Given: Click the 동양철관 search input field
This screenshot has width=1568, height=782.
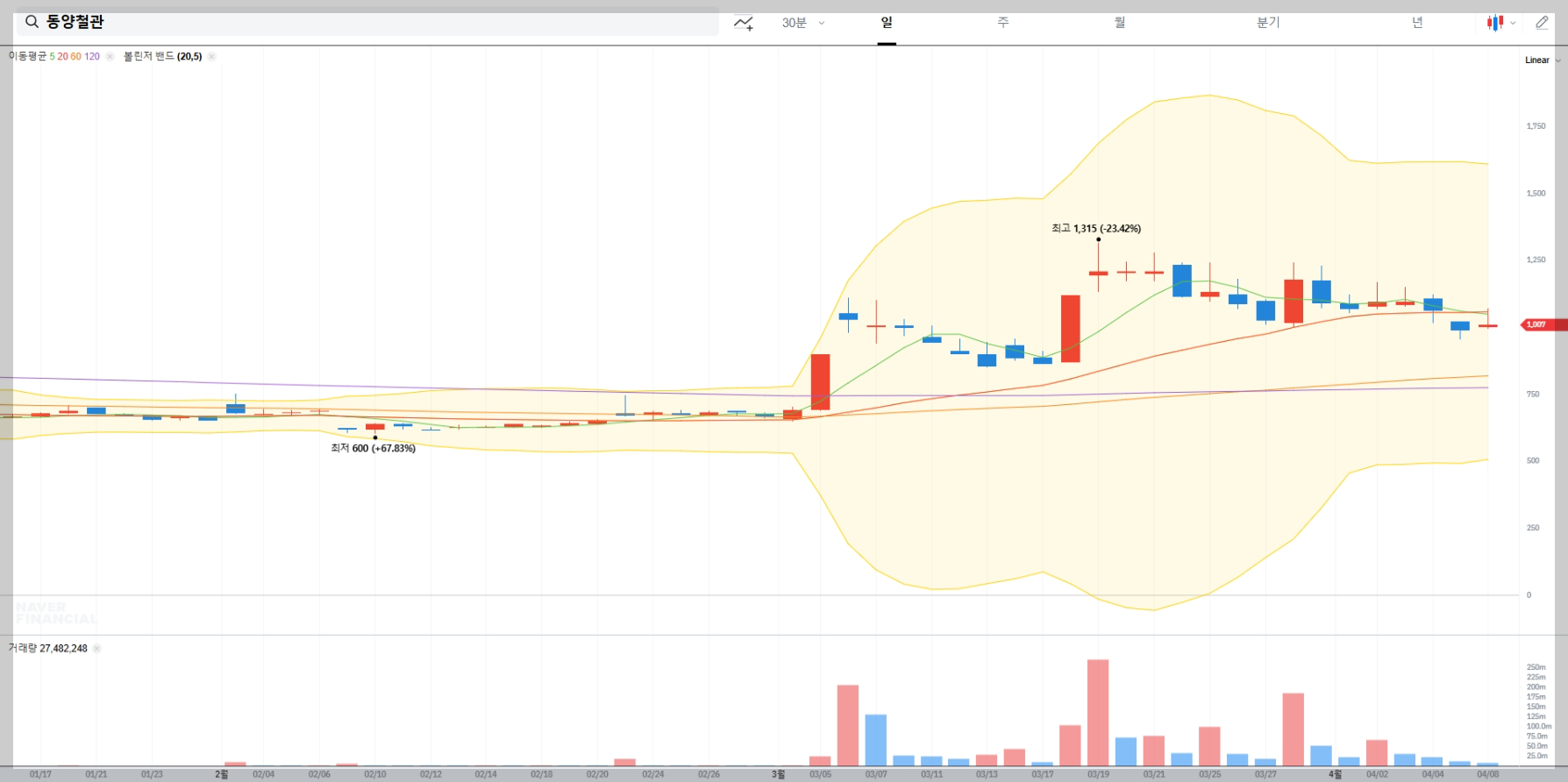Looking at the screenshot, I should pyautogui.click(x=367, y=22).
